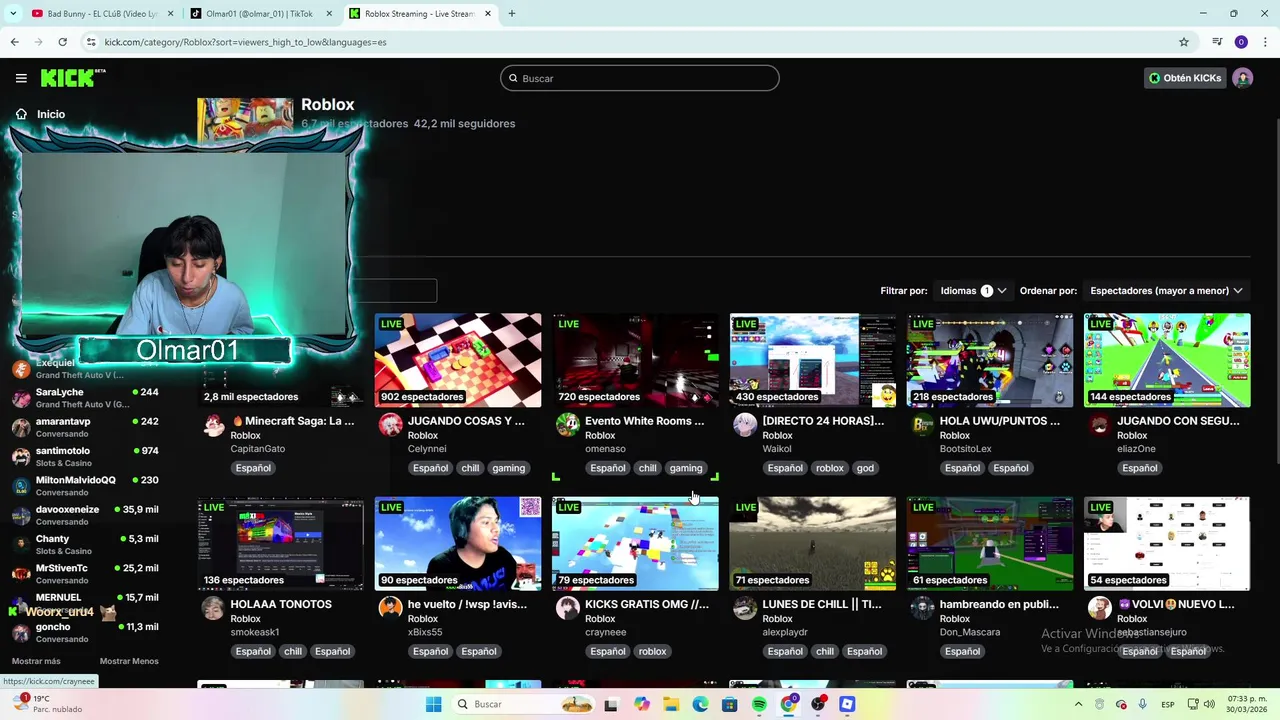Open MrStivenTc channel in sidebar
The width and height of the screenshot is (1280, 720).
[86, 574]
